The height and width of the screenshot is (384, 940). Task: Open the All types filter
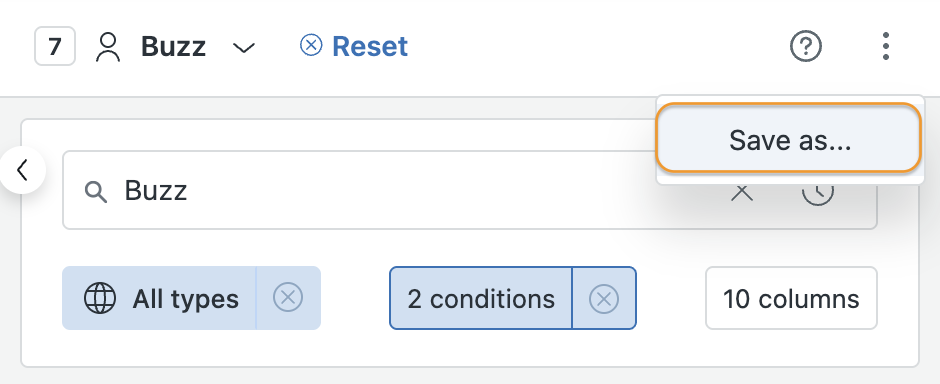159,298
